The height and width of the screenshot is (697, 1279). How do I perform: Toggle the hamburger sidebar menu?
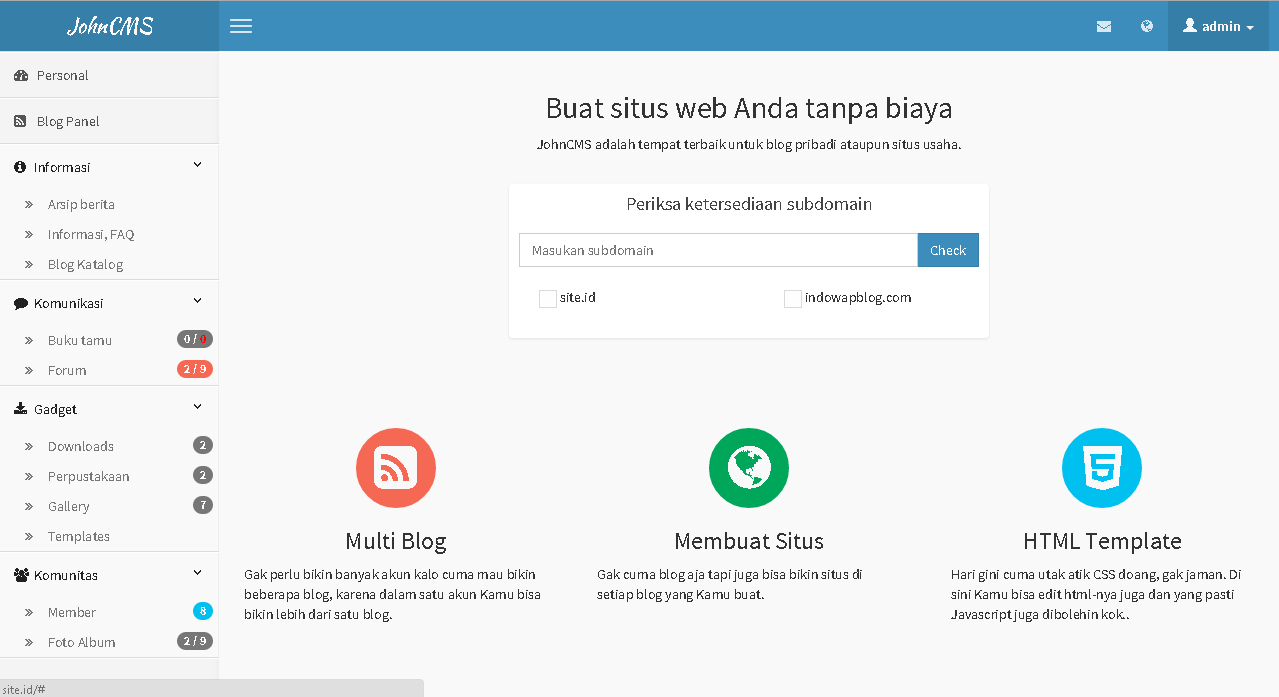coord(241,26)
